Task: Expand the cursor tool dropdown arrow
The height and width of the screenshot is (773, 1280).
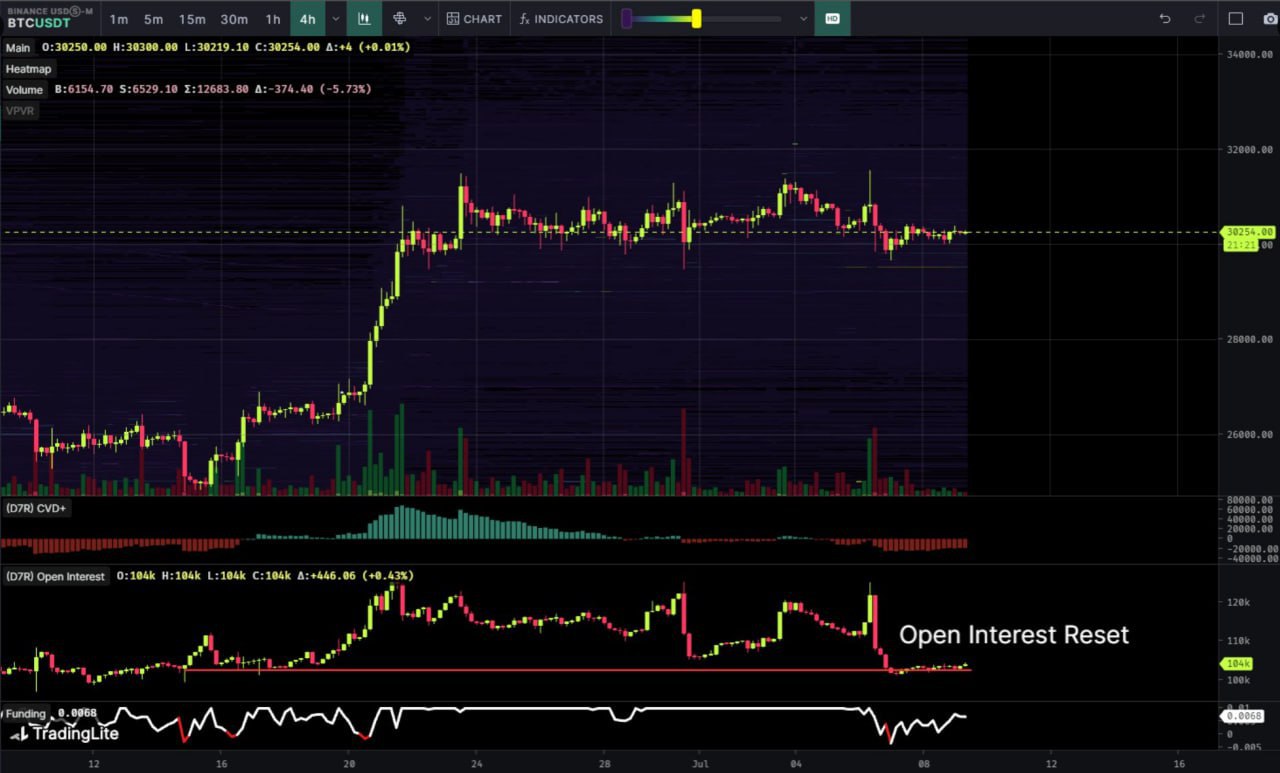Action: (x=428, y=19)
